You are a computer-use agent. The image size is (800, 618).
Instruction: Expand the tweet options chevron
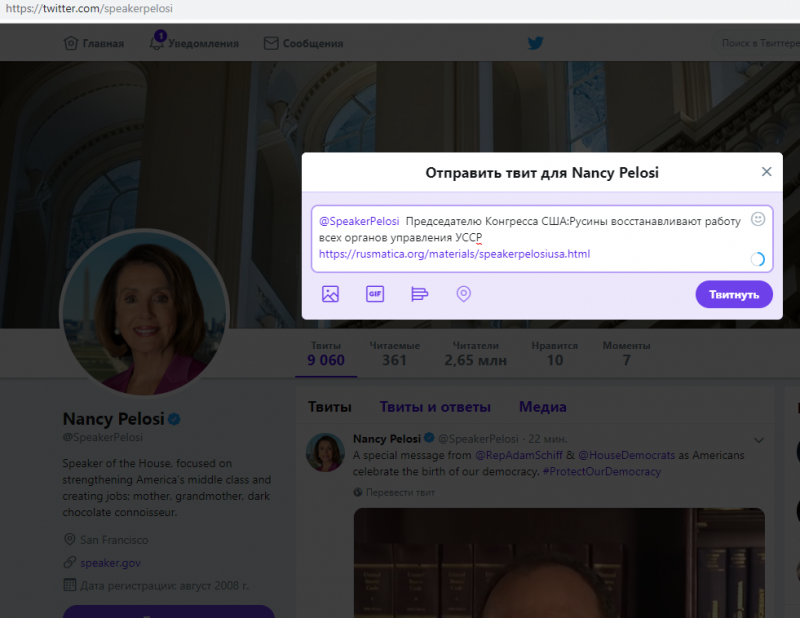point(759,440)
